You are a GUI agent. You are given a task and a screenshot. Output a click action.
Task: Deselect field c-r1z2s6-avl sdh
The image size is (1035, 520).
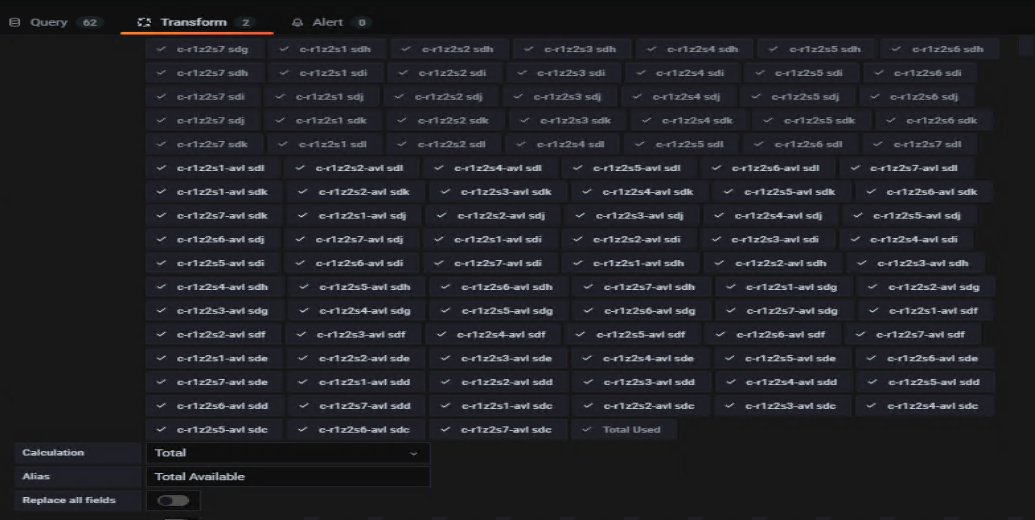(500, 287)
